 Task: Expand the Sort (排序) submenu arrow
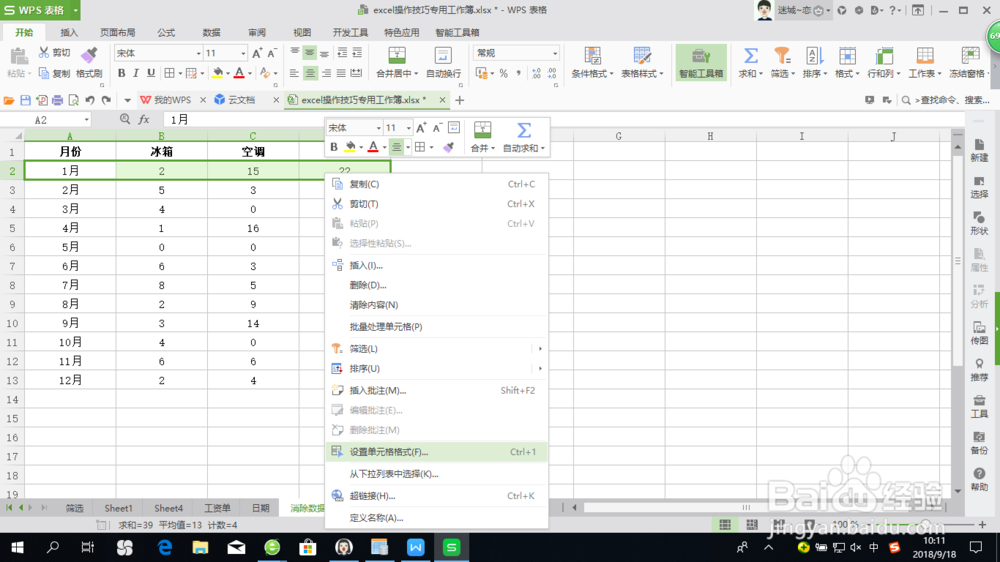pyautogui.click(x=540, y=369)
